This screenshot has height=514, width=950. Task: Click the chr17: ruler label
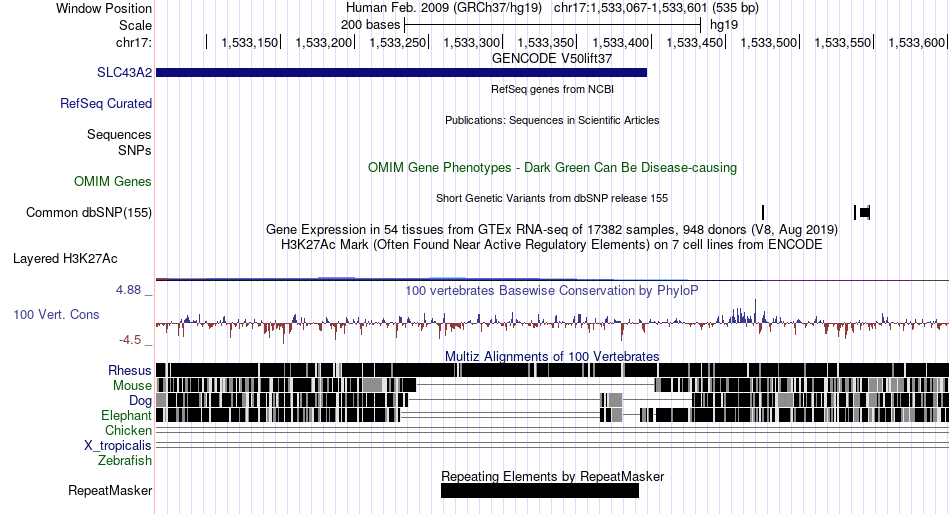tap(133, 42)
